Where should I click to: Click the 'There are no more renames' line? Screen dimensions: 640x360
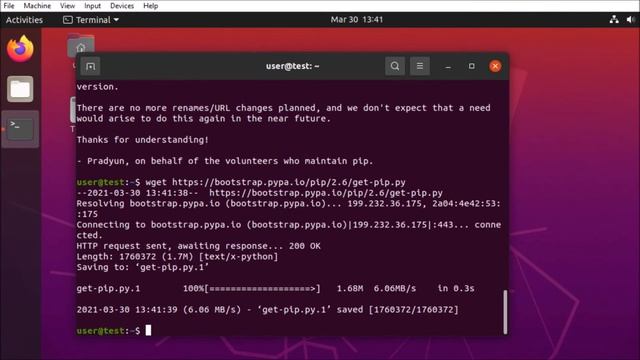[283, 108]
